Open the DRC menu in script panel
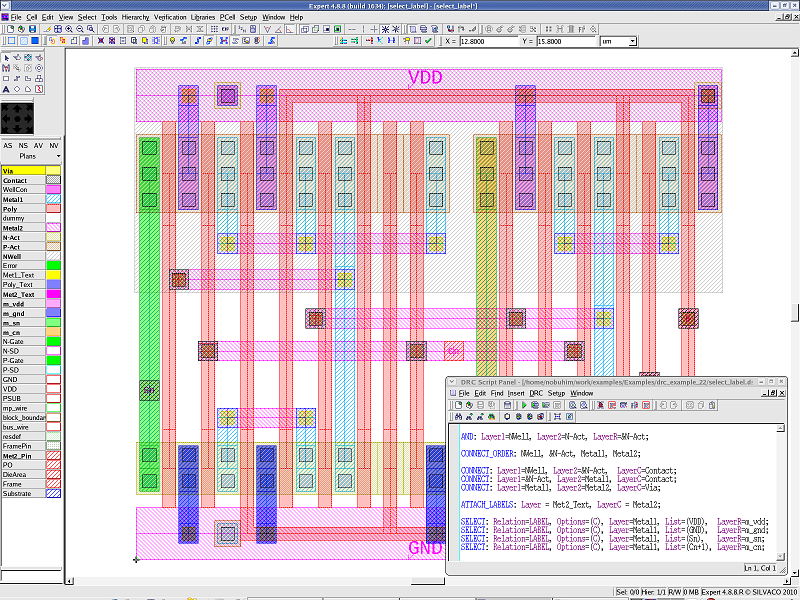The image size is (800, 600). tap(536, 393)
